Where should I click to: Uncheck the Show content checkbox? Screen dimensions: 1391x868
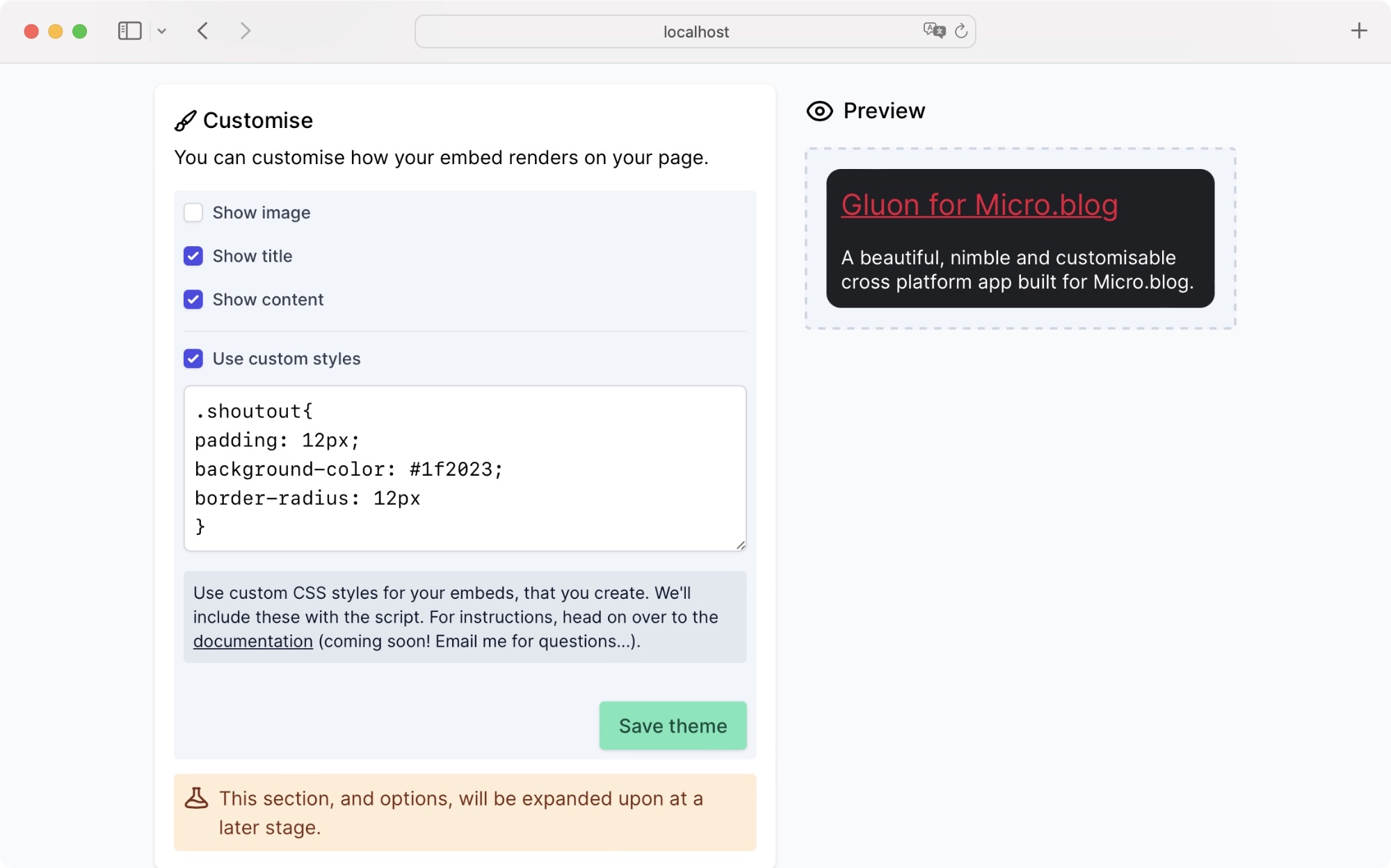(193, 300)
